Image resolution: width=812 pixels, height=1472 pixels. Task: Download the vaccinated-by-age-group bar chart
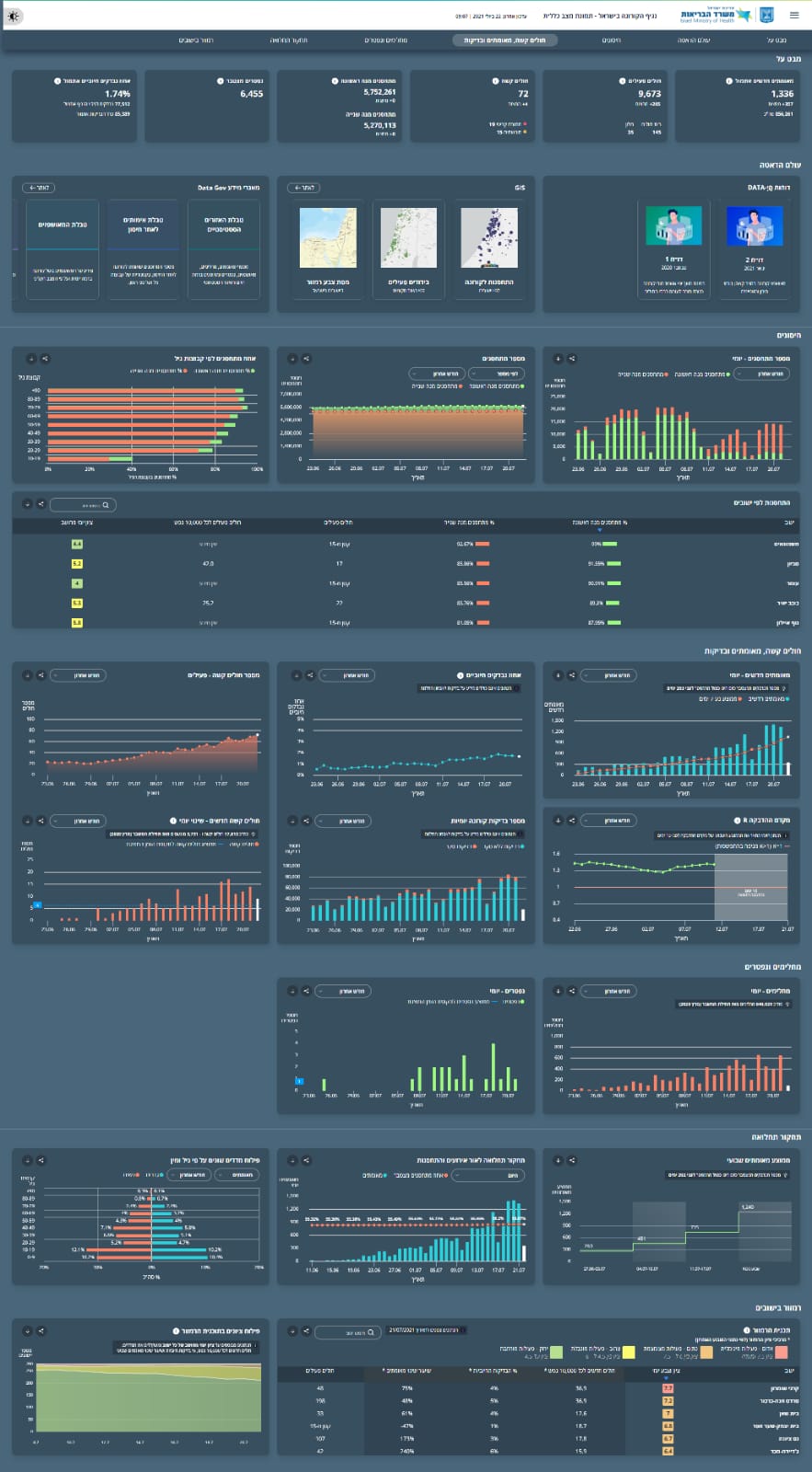click(x=30, y=359)
